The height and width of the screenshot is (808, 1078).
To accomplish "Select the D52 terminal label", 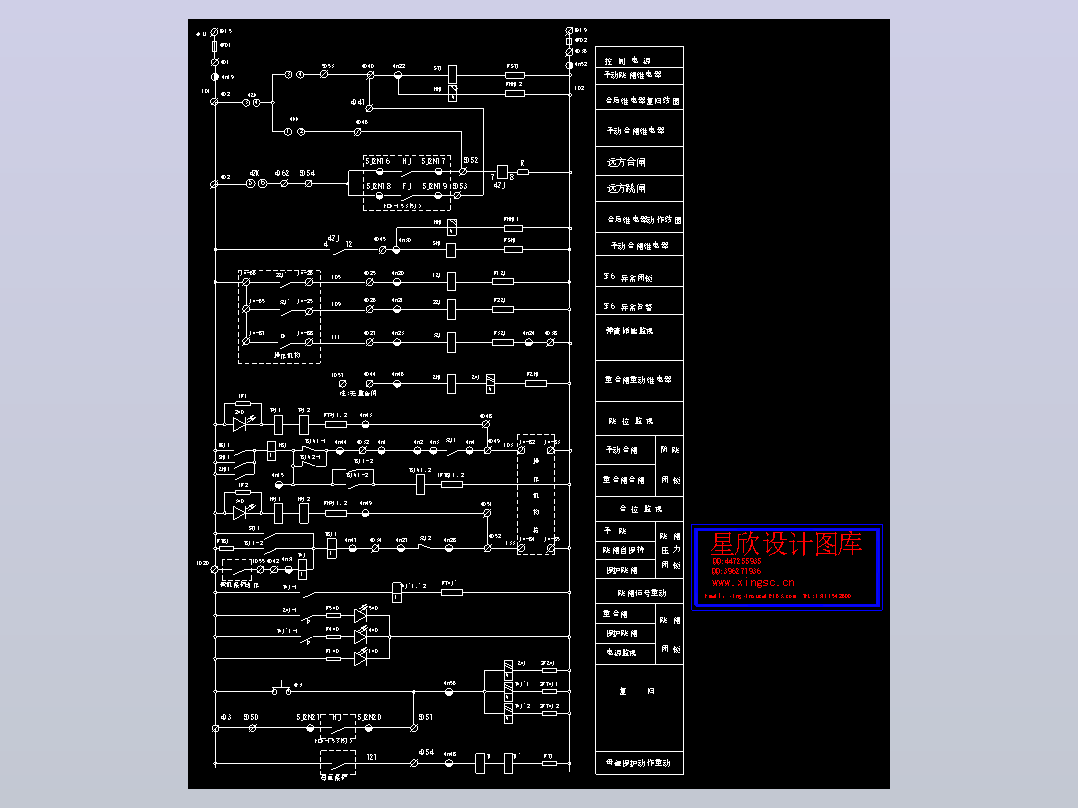I will 471,160.
